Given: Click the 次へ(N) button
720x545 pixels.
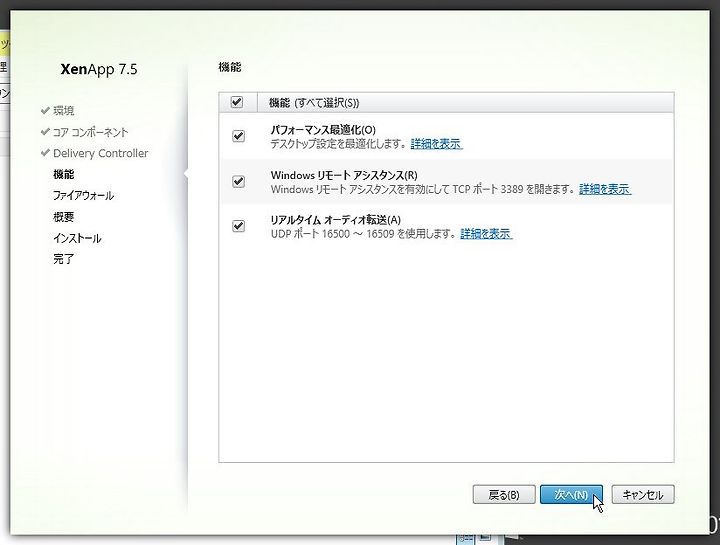Looking at the screenshot, I should click(571, 494).
